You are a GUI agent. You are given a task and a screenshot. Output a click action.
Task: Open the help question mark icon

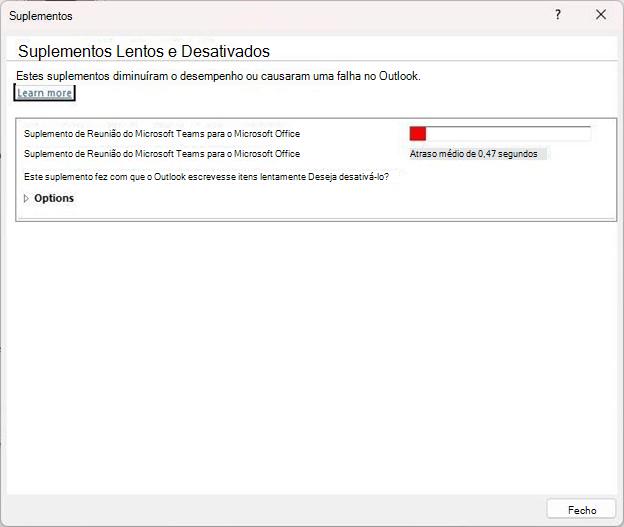point(558,15)
